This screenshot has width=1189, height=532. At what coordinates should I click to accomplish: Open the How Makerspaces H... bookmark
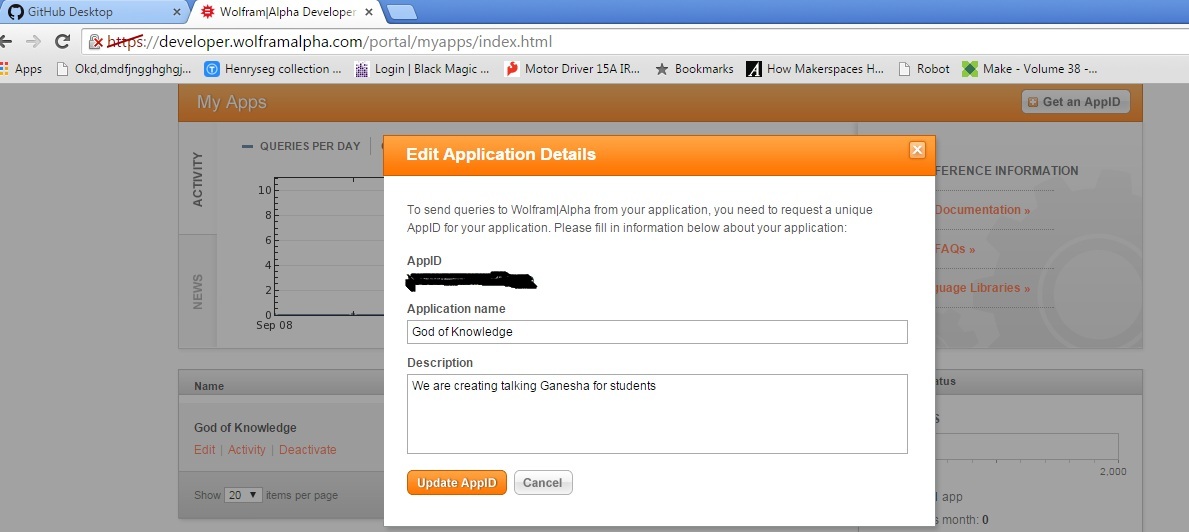(816, 69)
